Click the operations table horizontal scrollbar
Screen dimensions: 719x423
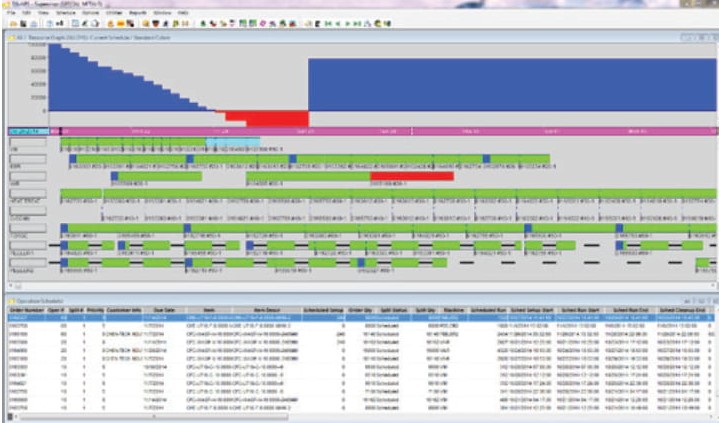click(154, 417)
